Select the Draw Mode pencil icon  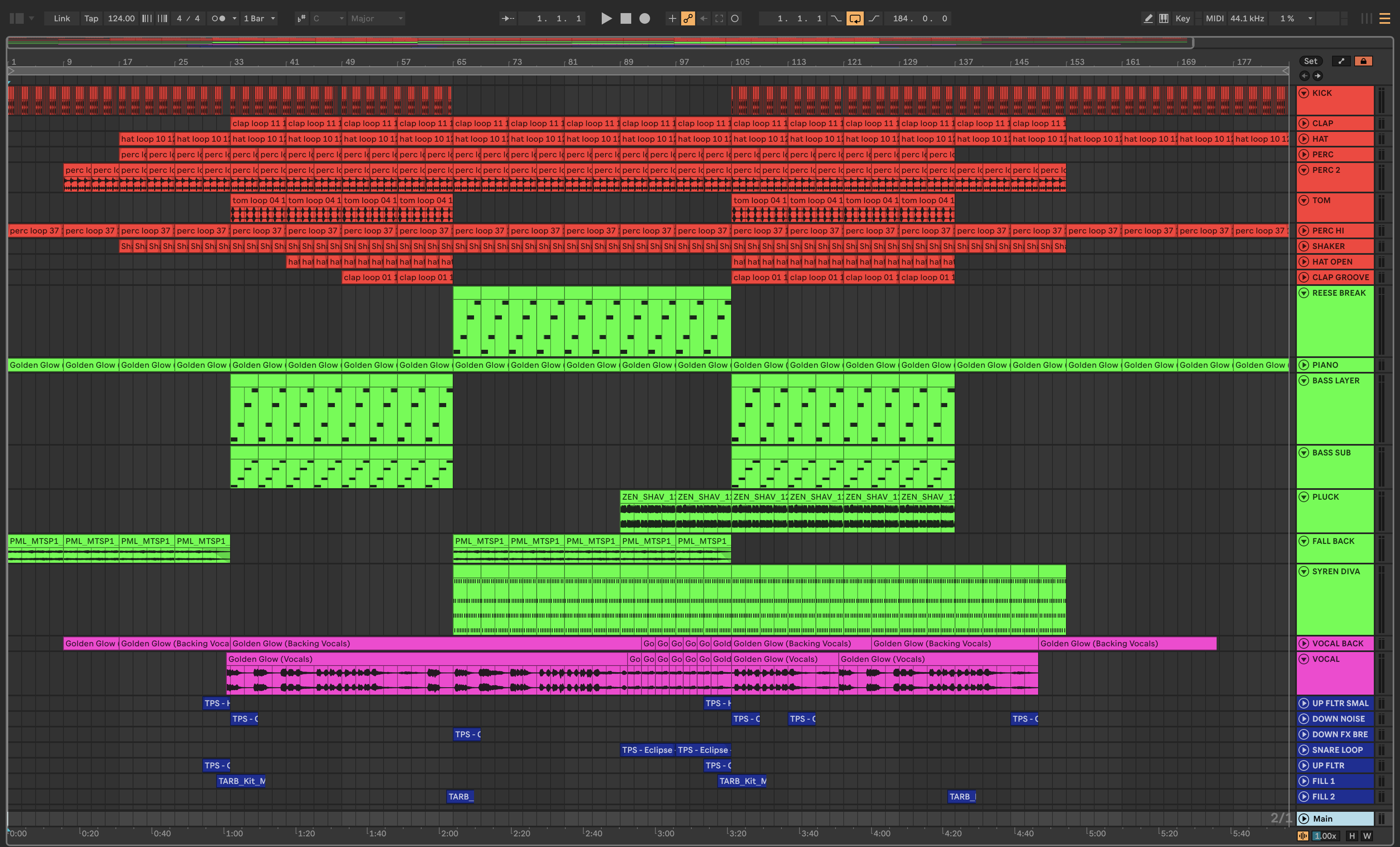(x=1148, y=19)
